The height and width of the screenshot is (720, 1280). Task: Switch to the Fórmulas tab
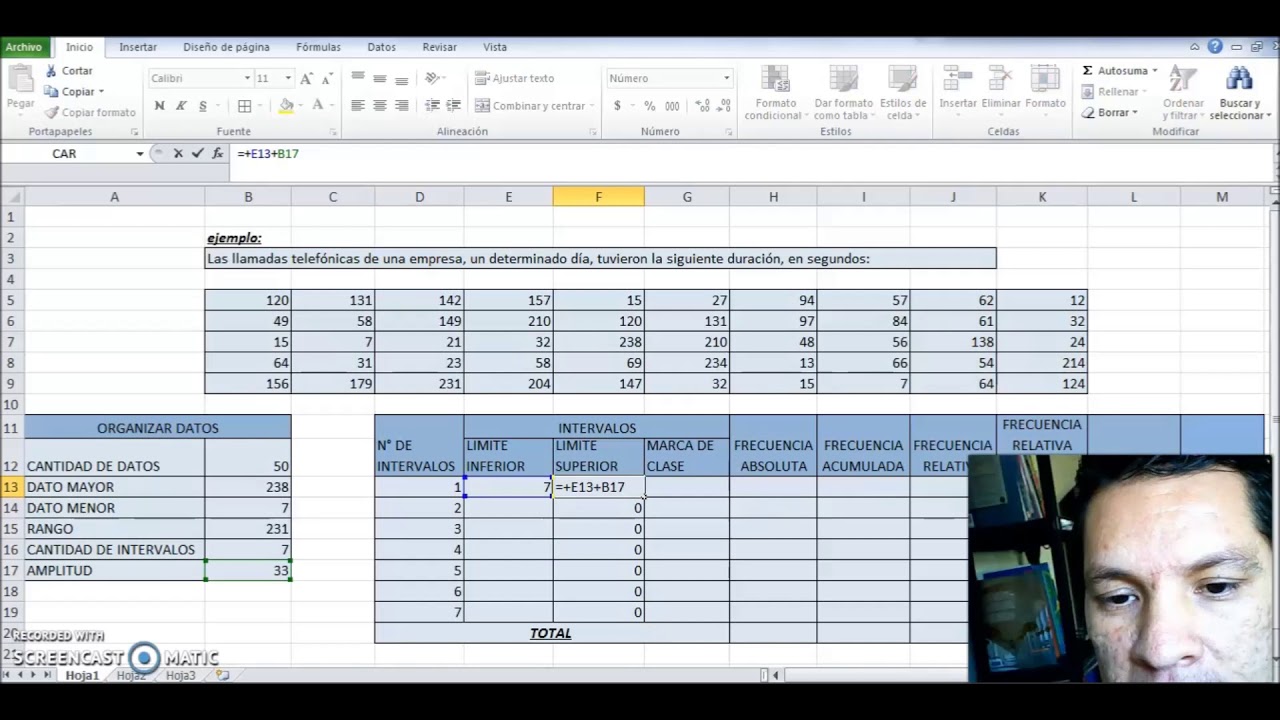tap(318, 47)
